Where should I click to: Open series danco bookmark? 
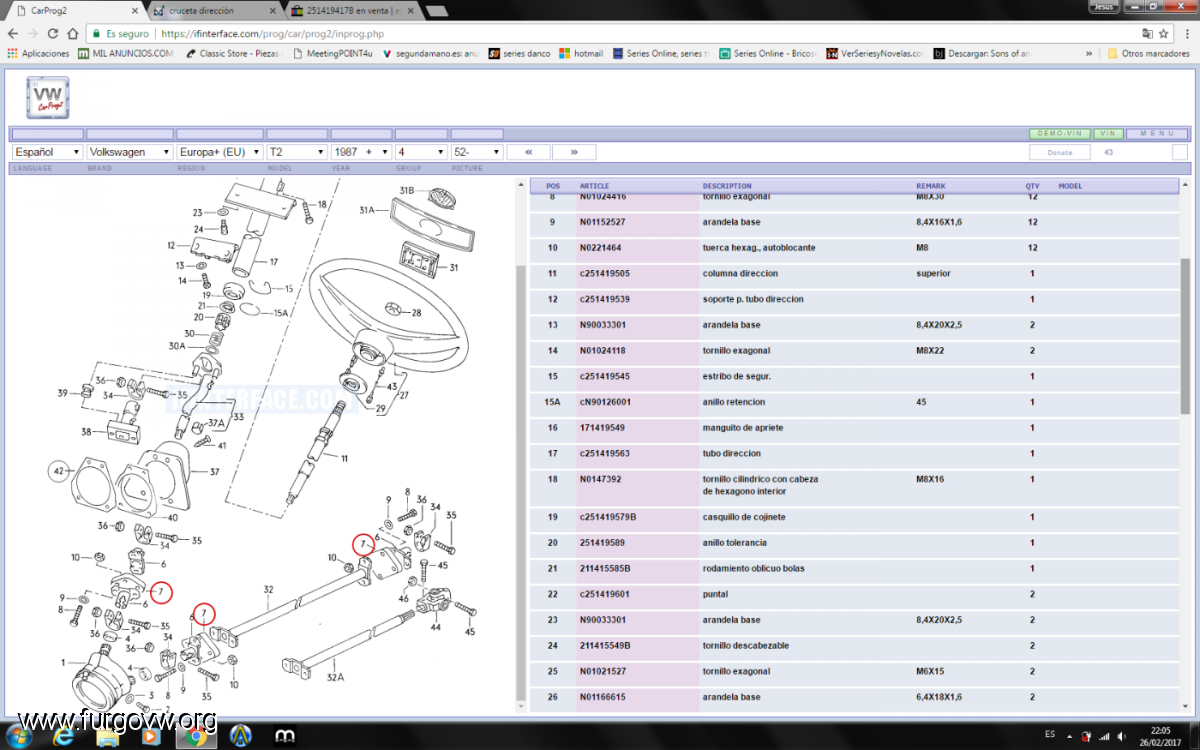tap(519, 53)
